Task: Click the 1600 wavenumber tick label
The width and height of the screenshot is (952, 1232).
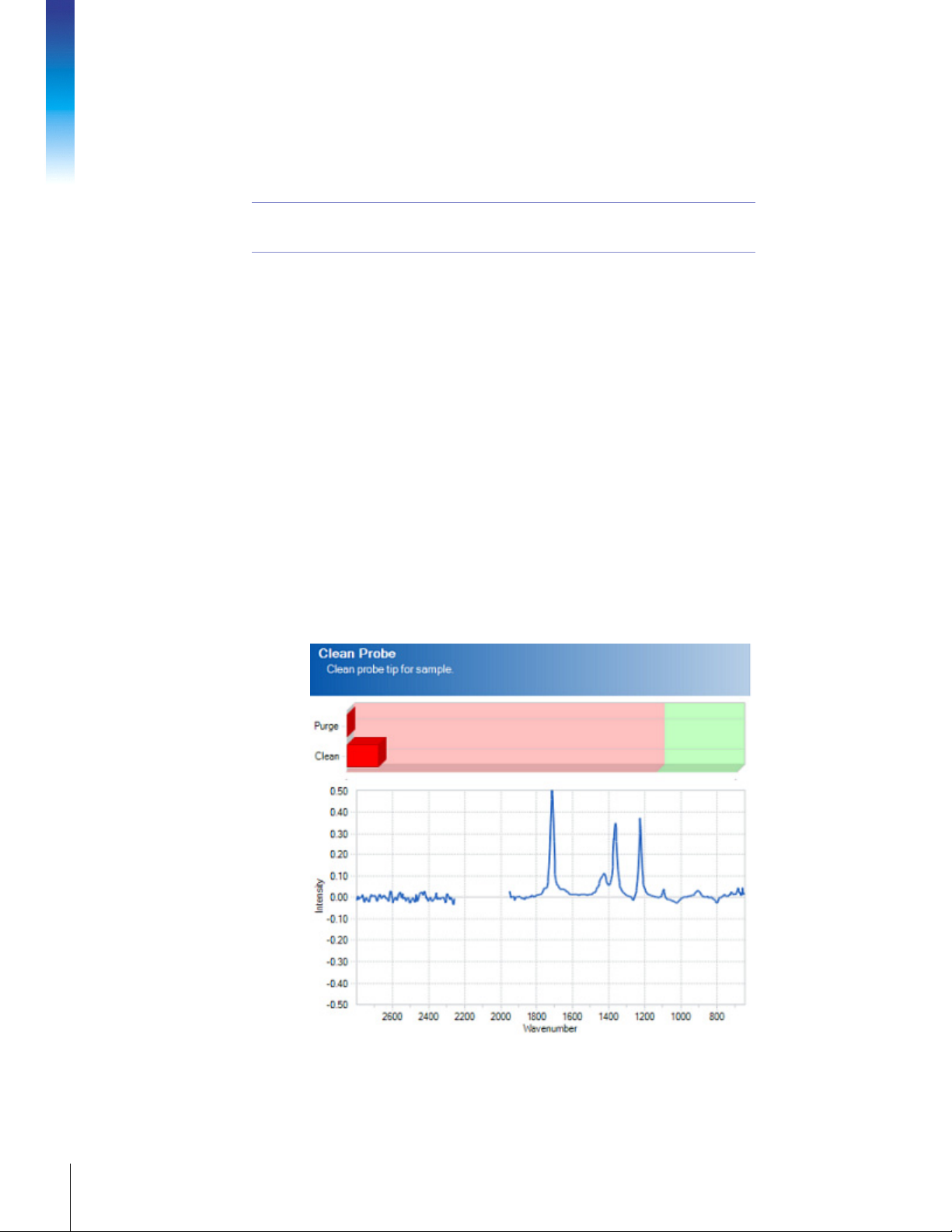Action: [572, 1017]
